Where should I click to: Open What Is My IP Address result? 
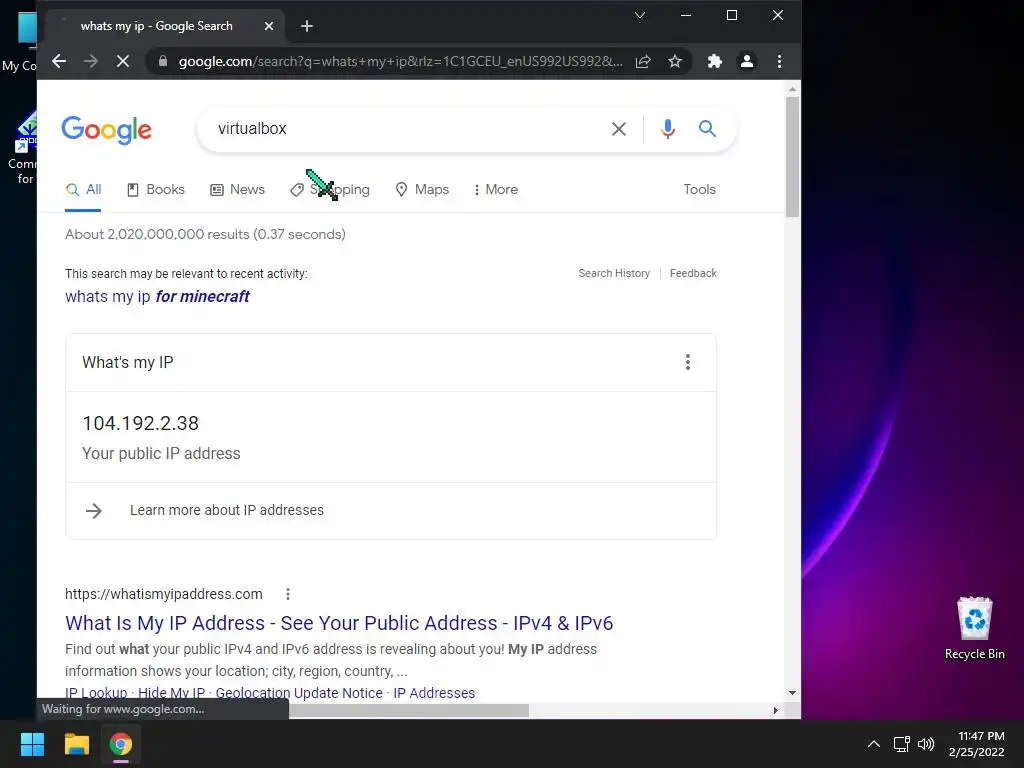click(x=339, y=623)
